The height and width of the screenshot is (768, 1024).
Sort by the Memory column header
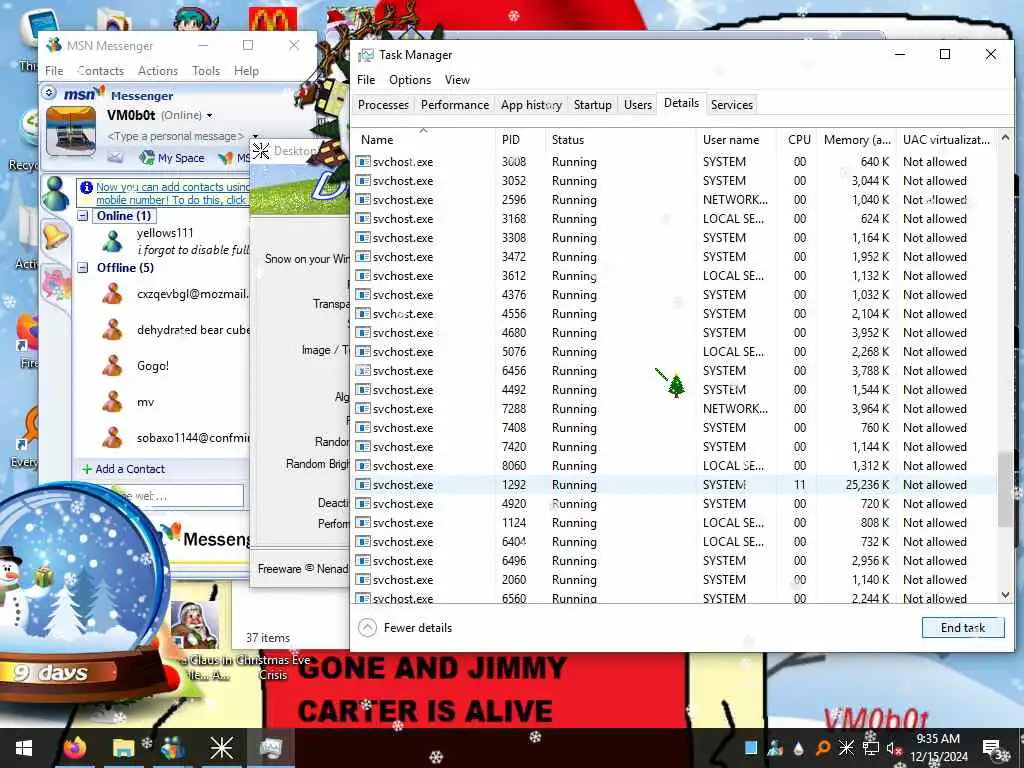click(856, 140)
